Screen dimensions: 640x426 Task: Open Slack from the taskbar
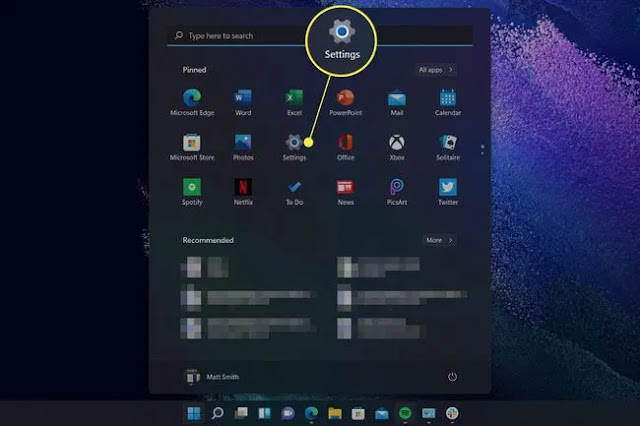tap(452, 413)
